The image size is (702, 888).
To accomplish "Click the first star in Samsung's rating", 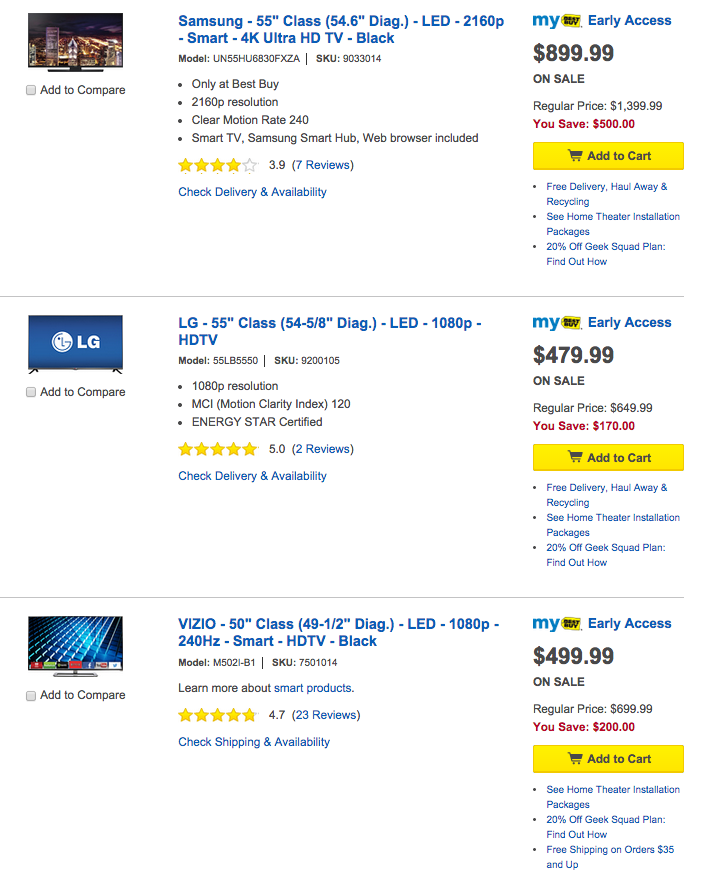I will pyautogui.click(x=185, y=166).
